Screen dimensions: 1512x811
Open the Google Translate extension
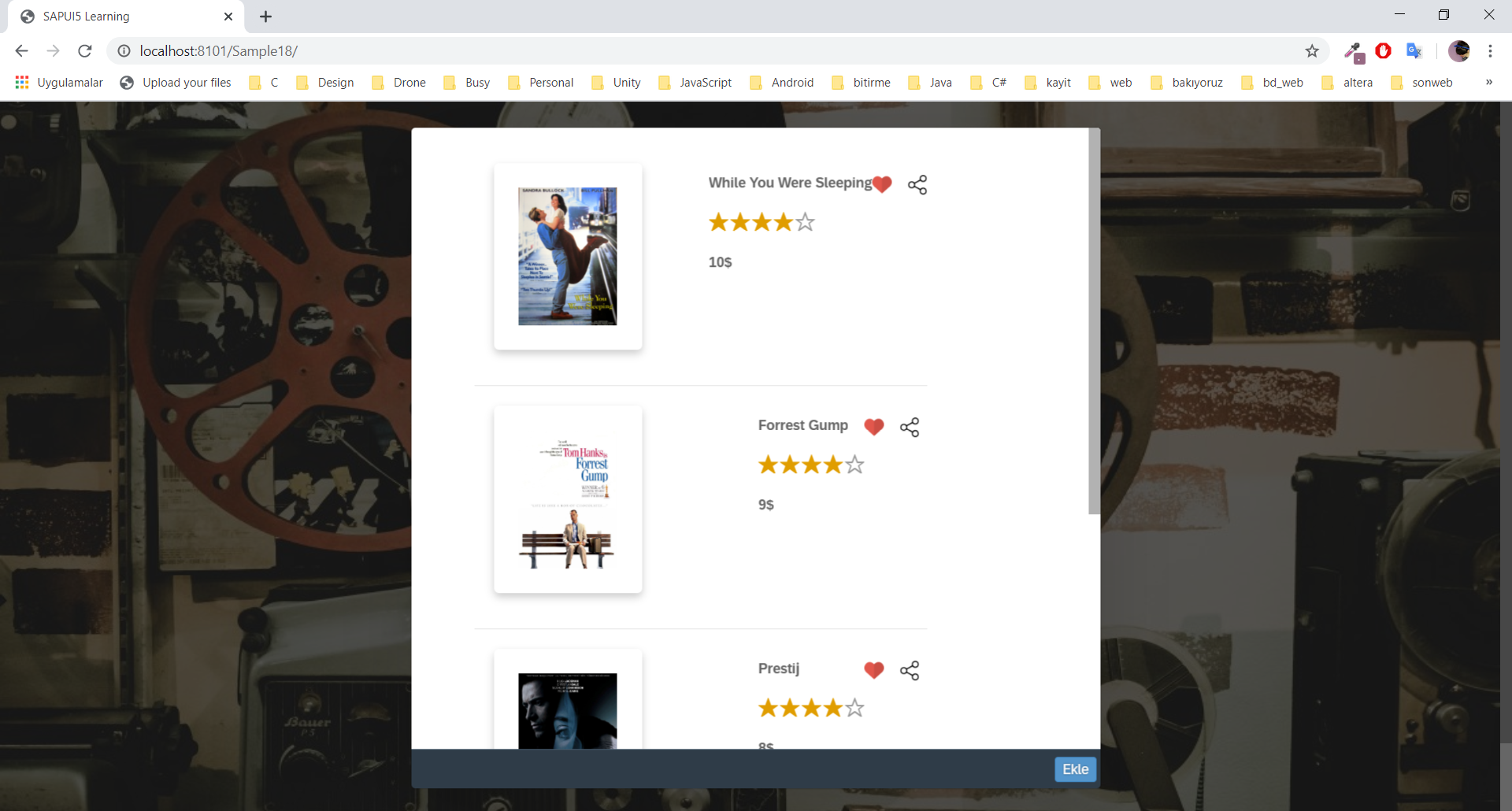pos(1414,50)
